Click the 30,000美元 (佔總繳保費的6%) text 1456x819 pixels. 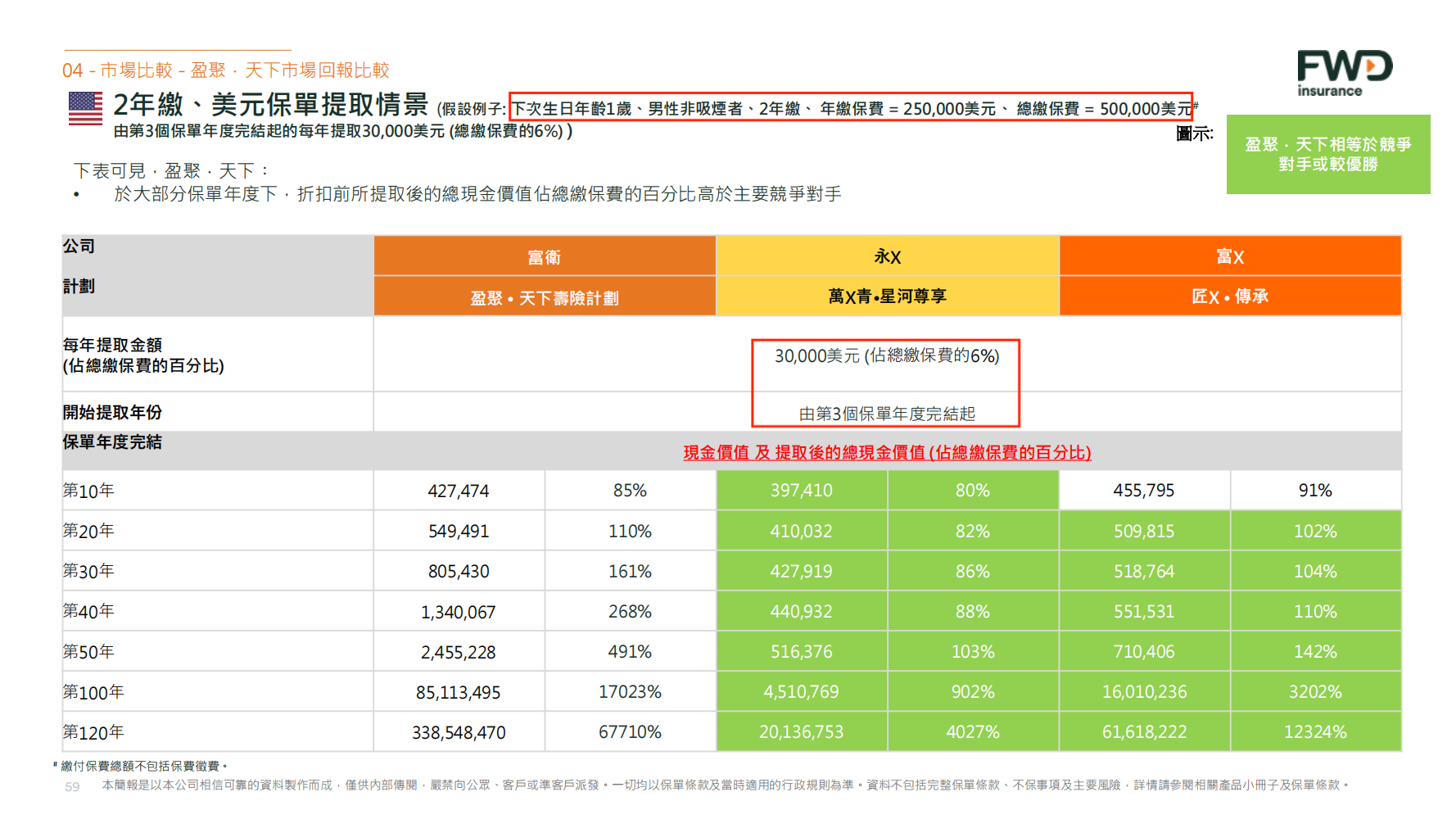pos(887,355)
